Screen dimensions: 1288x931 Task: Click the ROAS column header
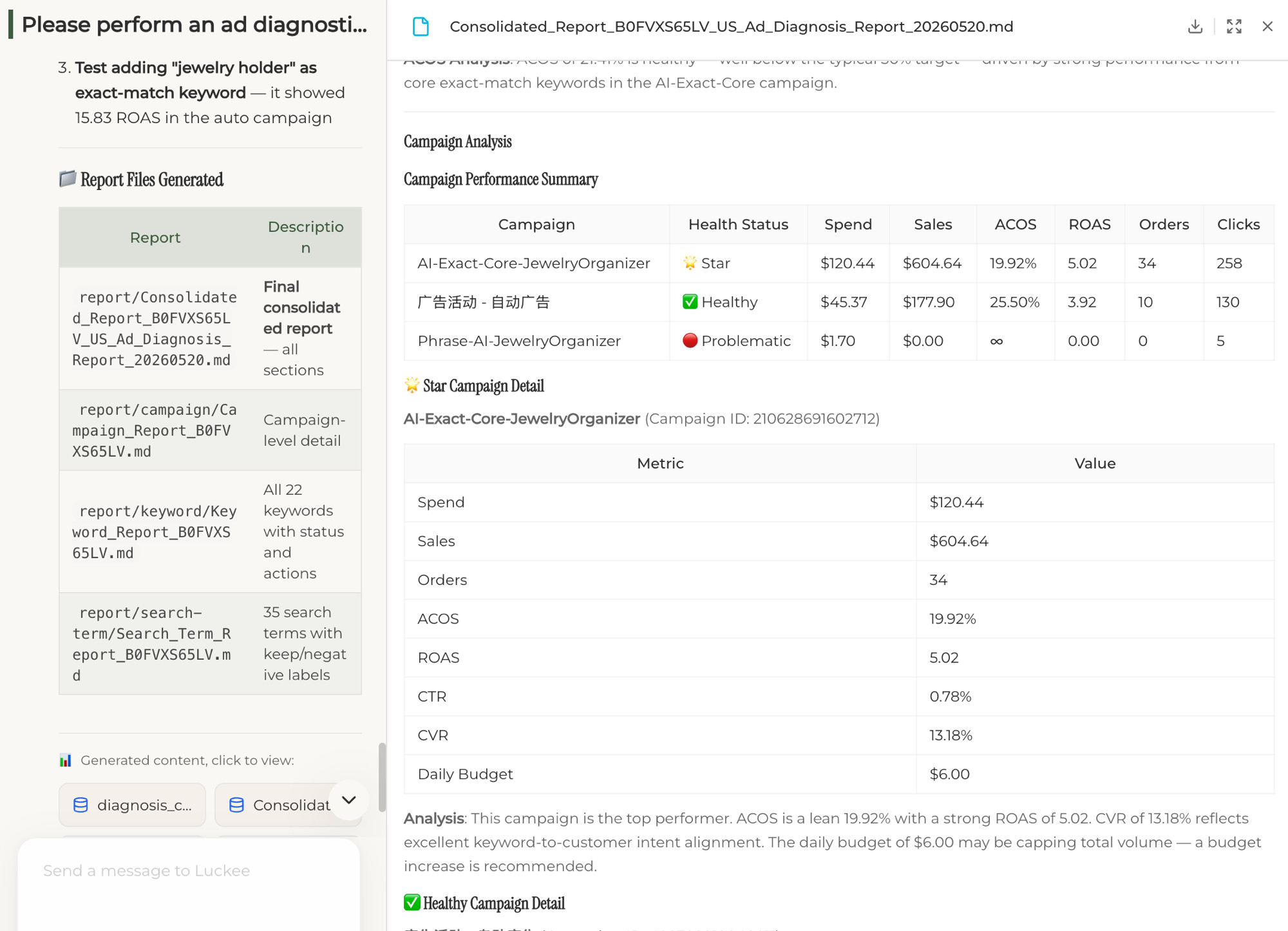tap(1090, 224)
